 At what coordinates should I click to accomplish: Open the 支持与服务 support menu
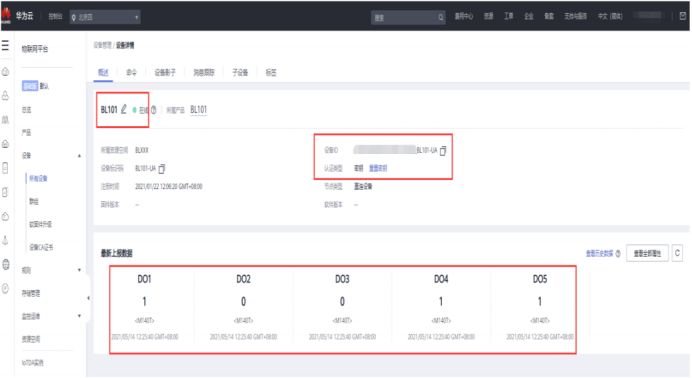coord(575,16)
